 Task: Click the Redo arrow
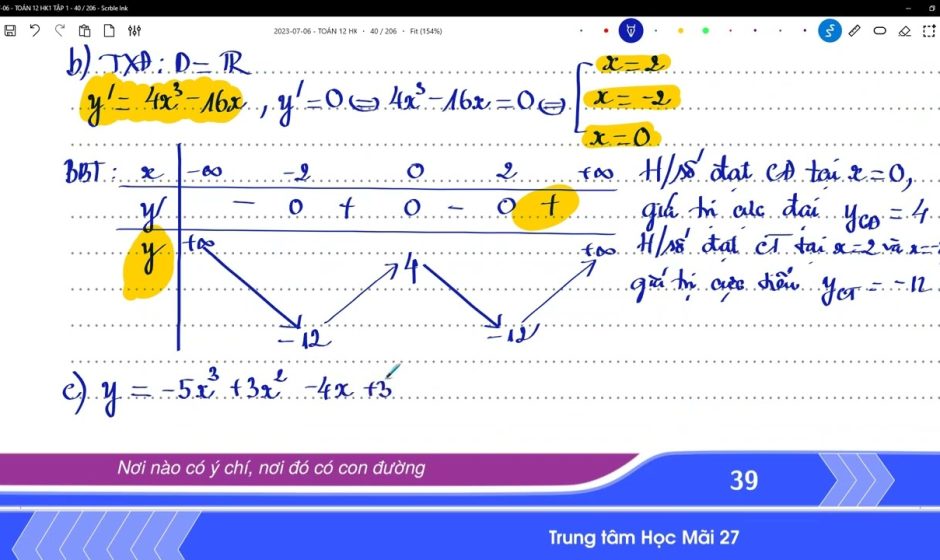click(59, 31)
